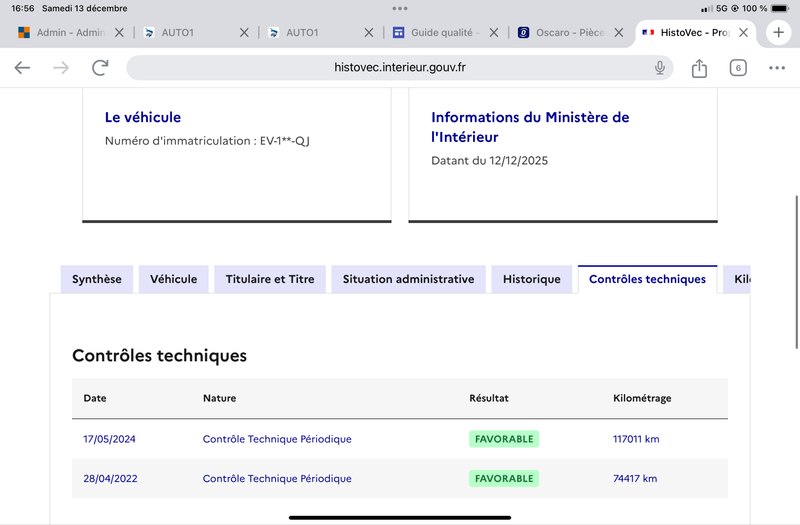Reload the page with the refresh icon
This screenshot has width=800, height=525.
tap(100, 68)
